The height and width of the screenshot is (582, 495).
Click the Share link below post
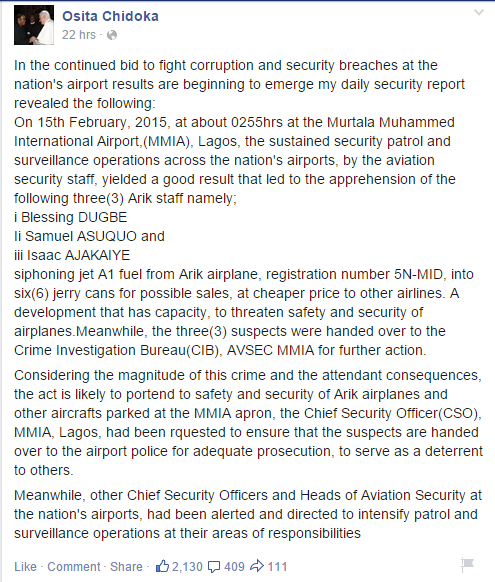point(126,566)
